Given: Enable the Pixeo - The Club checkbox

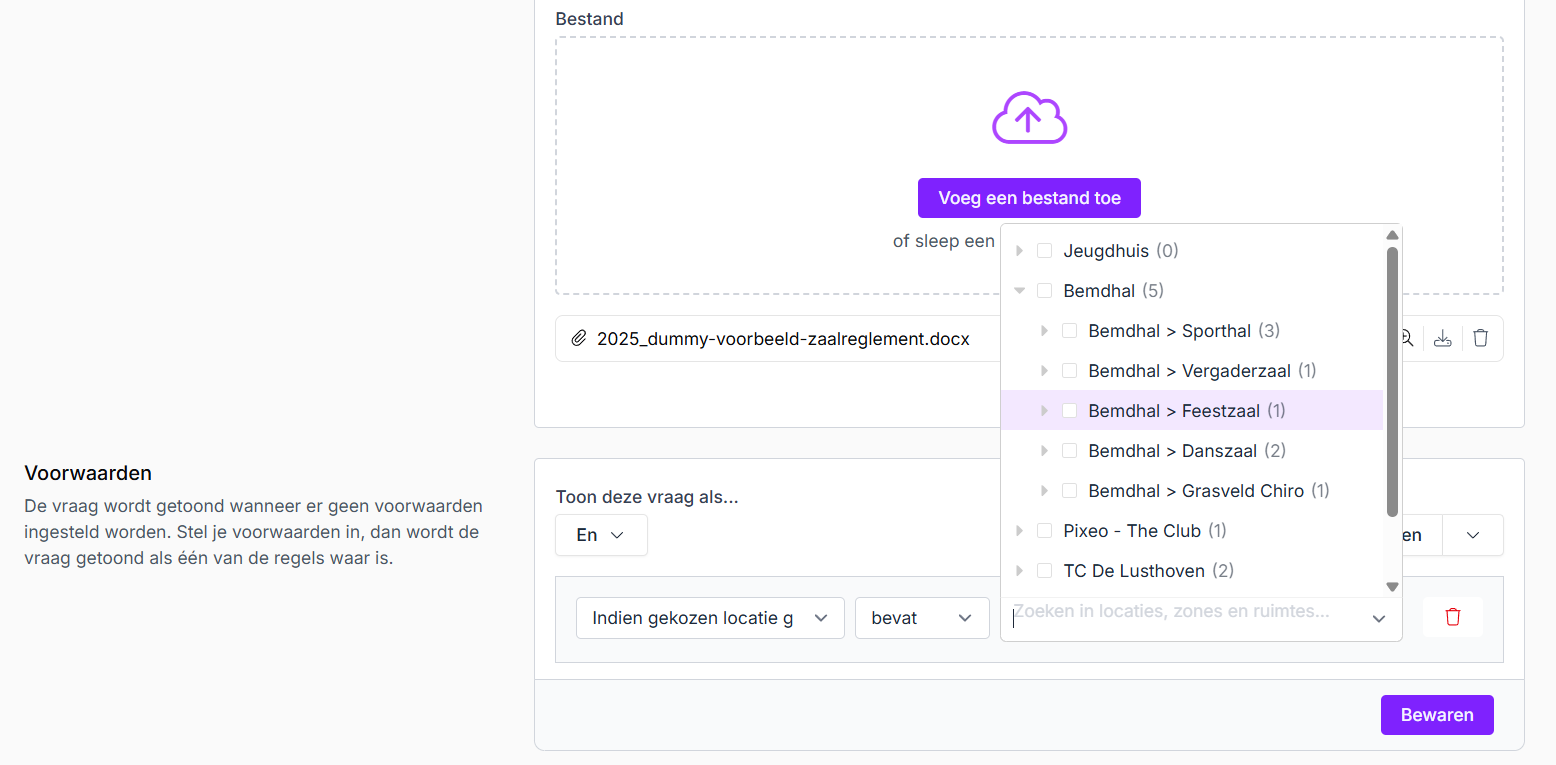Looking at the screenshot, I should 1044,531.
